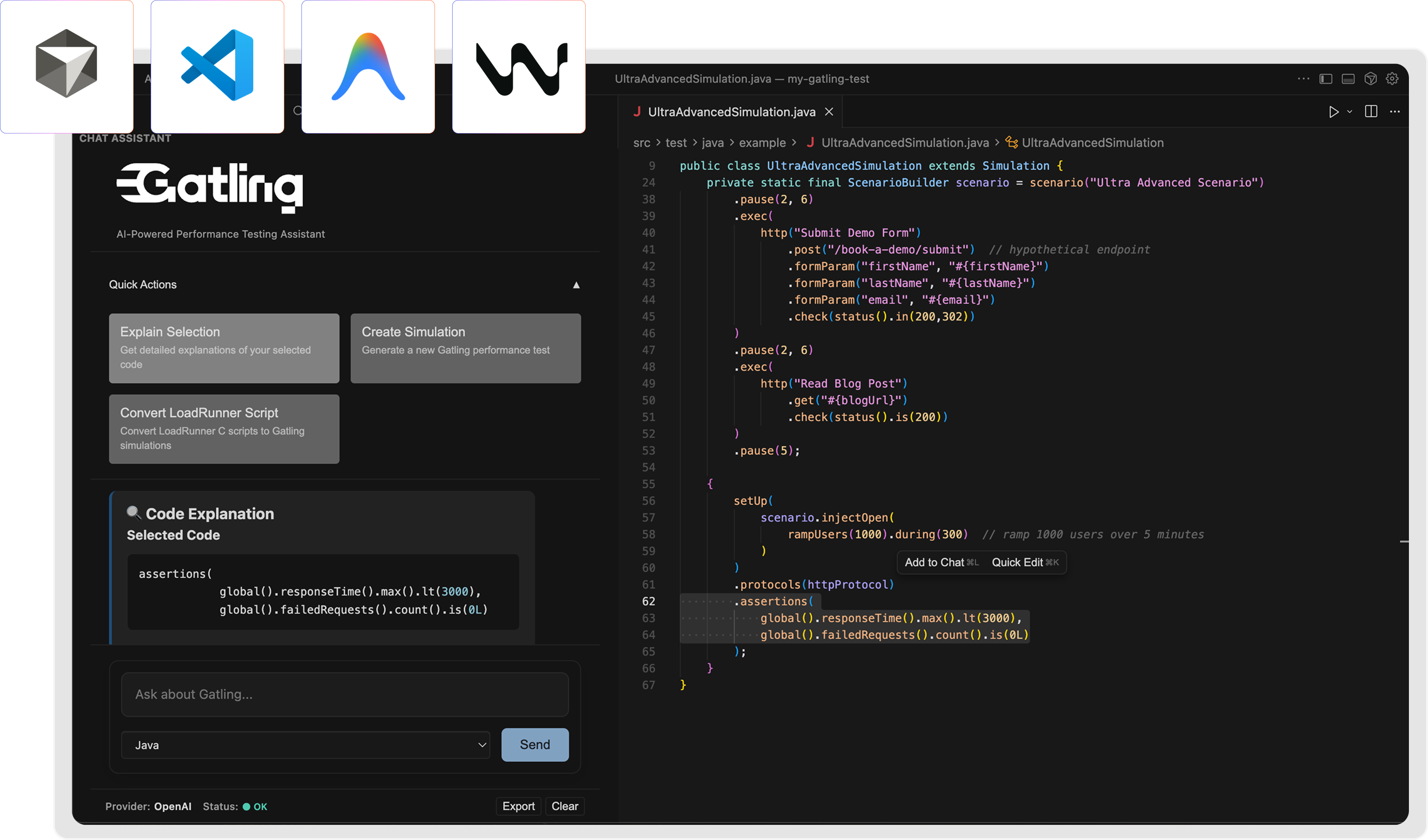Close the UltraAdvancedSimulation.java tab
The width and height of the screenshot is (1428, 840).
(x=828, y=112)
